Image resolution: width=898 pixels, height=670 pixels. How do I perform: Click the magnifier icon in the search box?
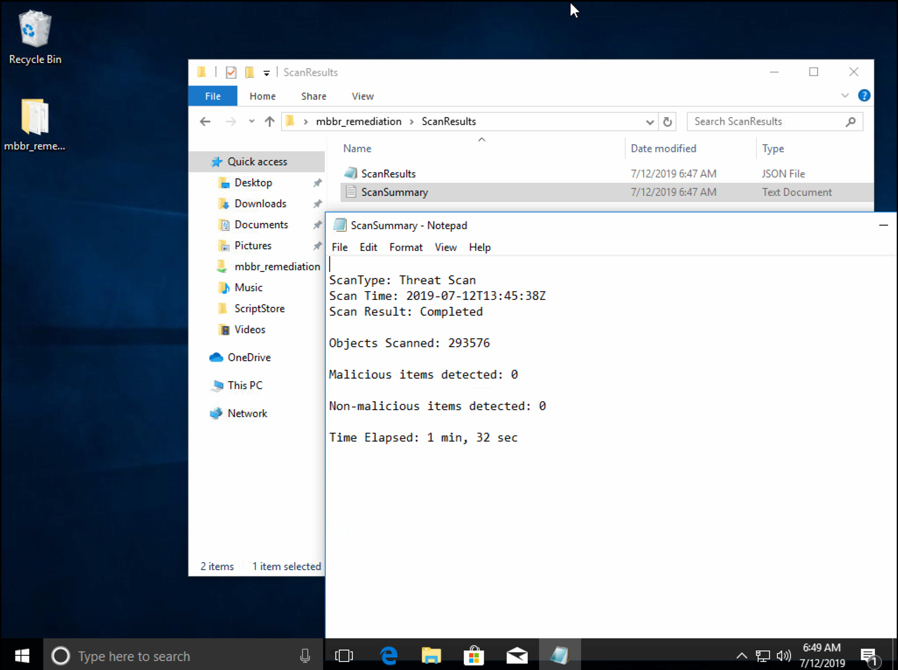[851, 121]
